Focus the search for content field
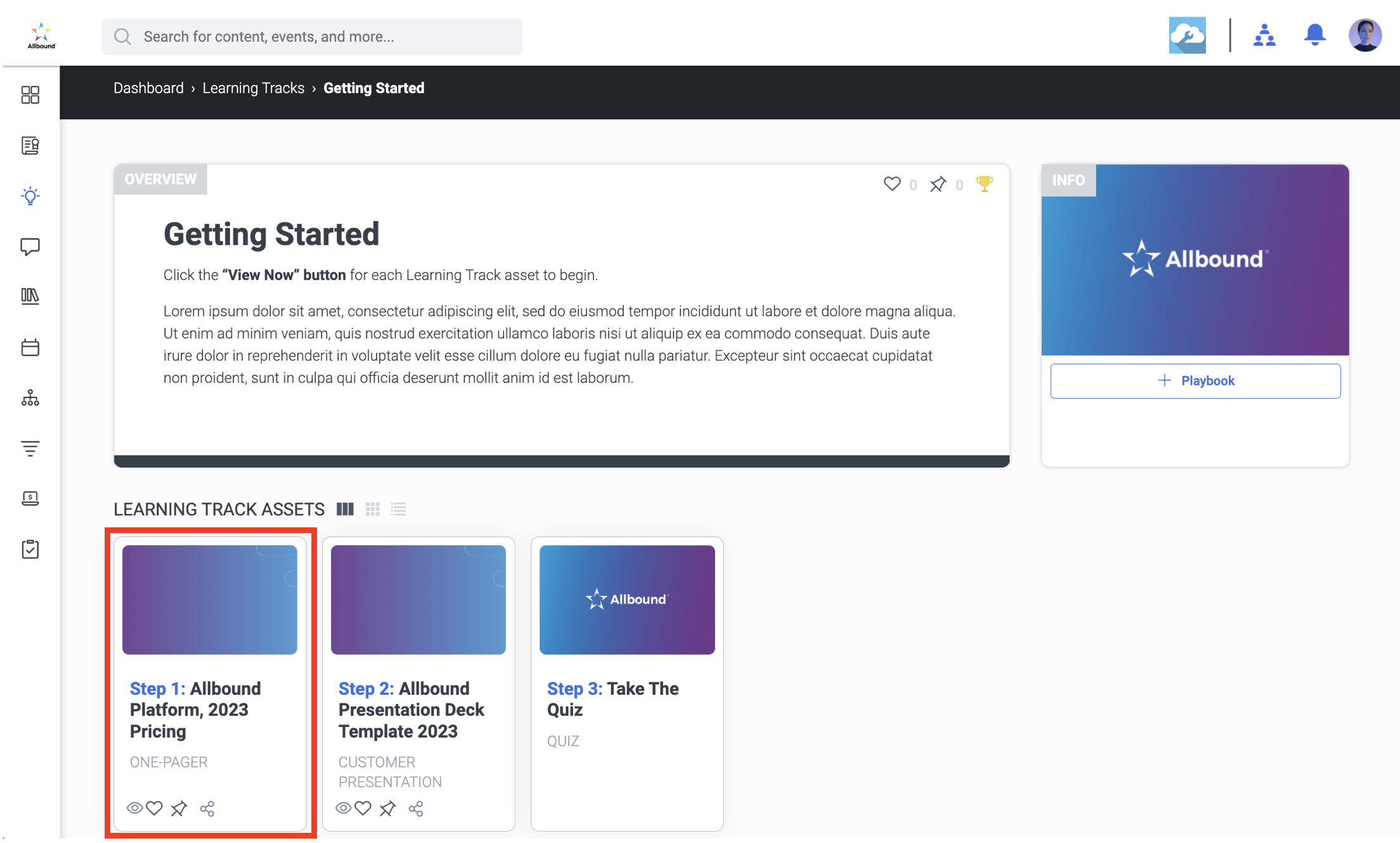Viewport: 1400px width, 843px height. click(x=312, y=37)
